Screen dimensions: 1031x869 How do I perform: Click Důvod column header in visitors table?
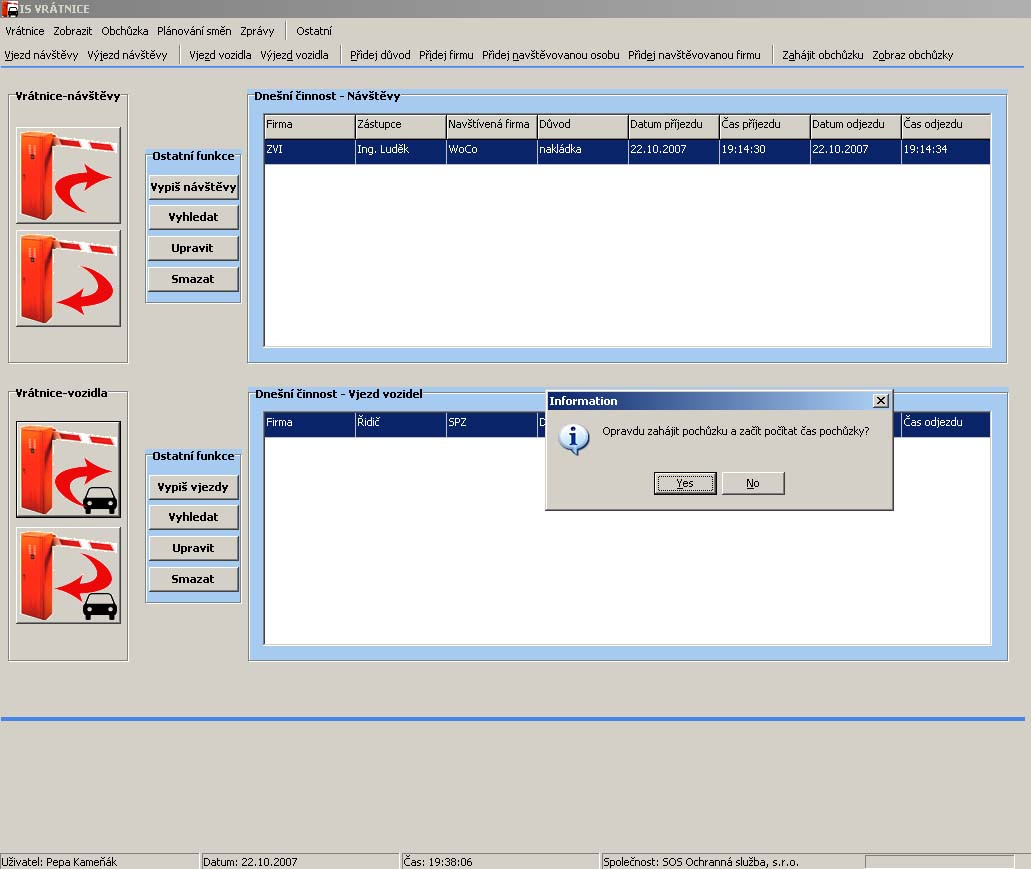tap(583, 125)
